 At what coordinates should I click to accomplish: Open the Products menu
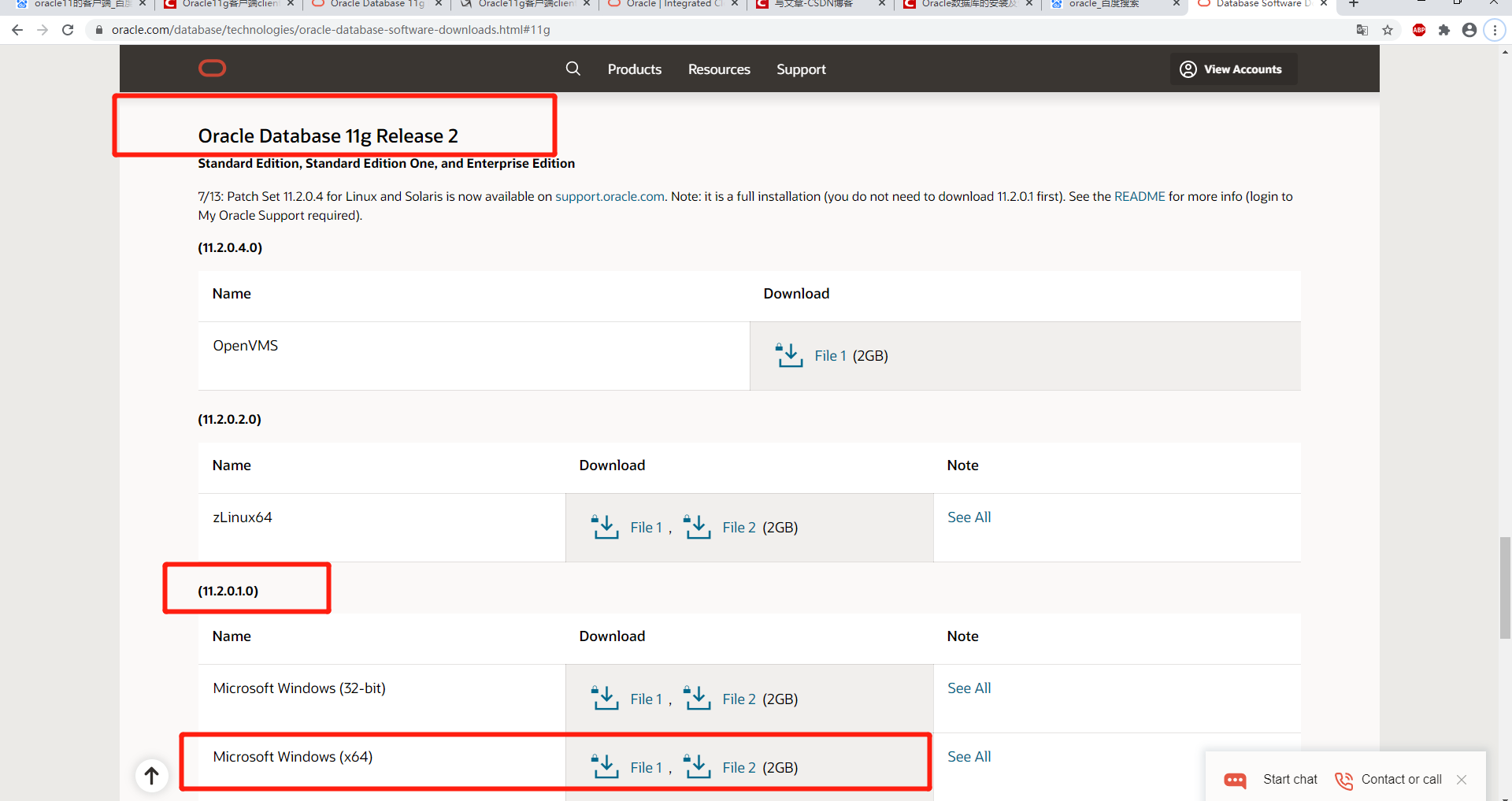(x=634, y=69)
